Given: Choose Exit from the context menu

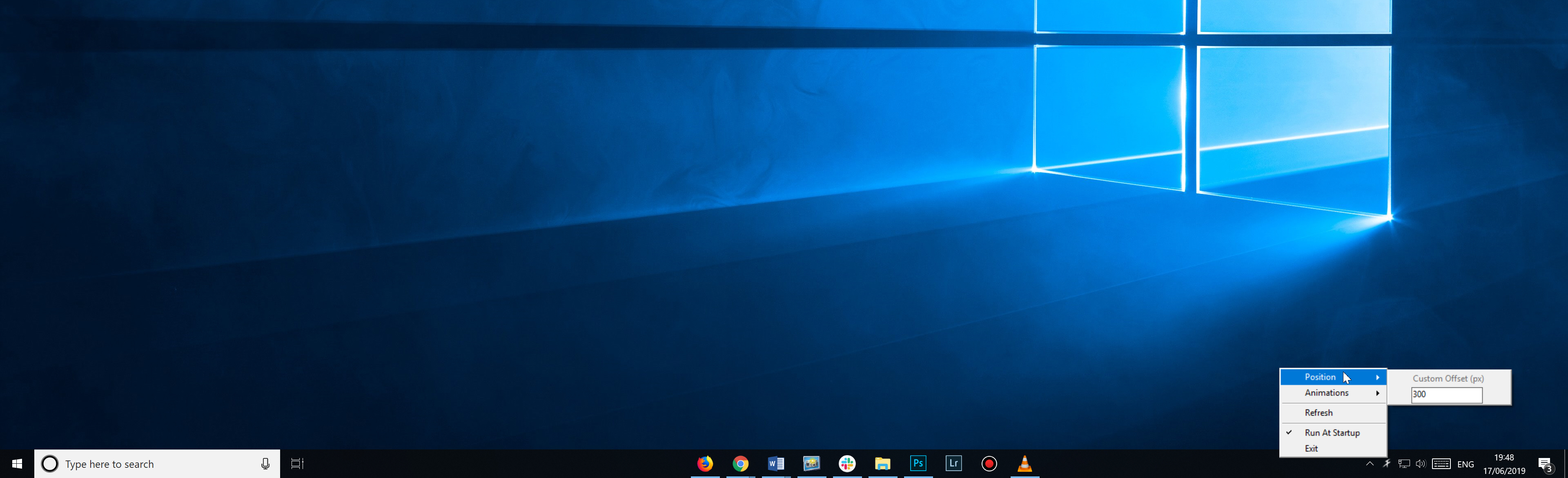Looking at the screenshot, I should [1311, 448].
